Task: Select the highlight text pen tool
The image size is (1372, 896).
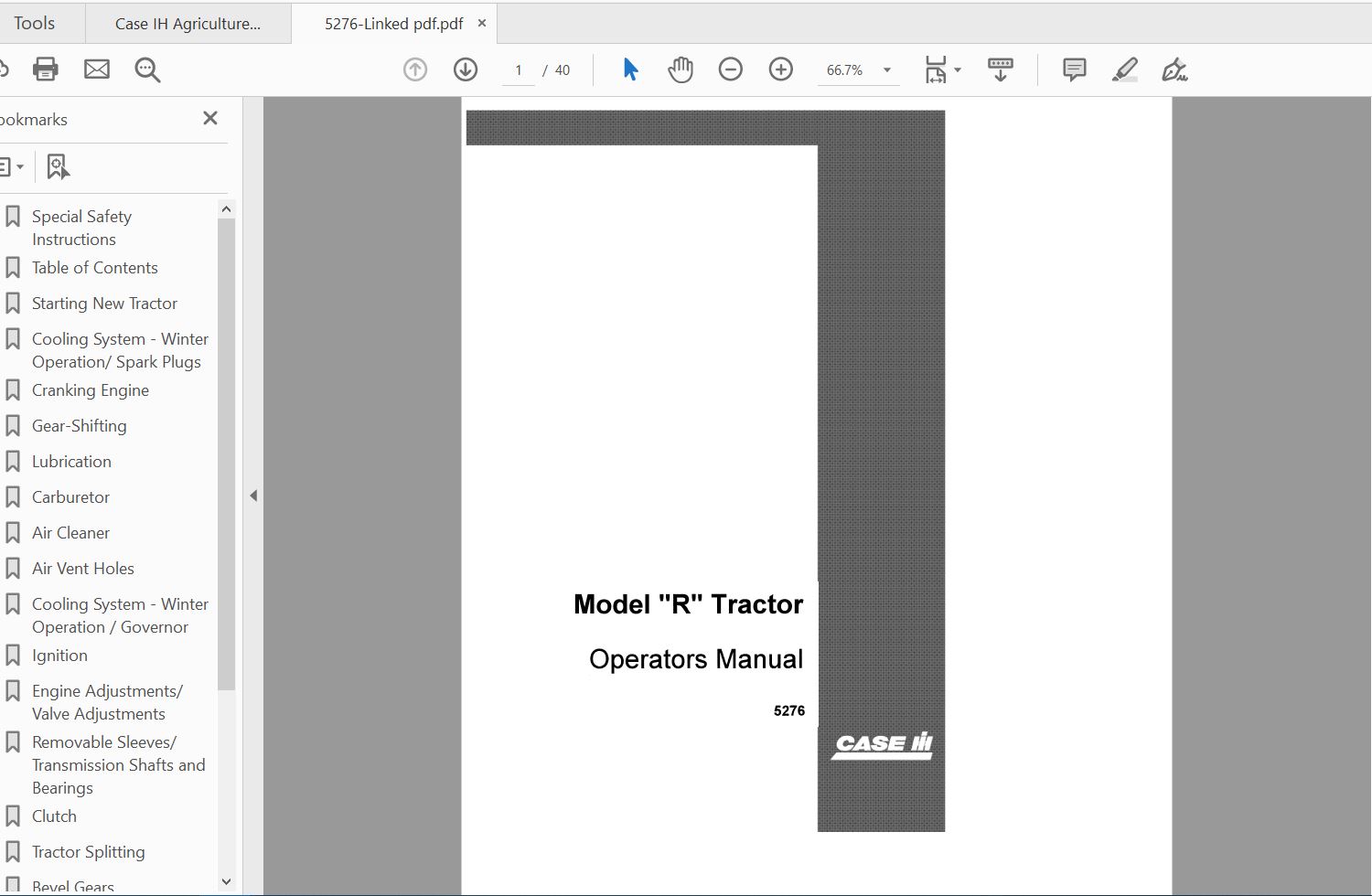Action: coord(1124,69)
